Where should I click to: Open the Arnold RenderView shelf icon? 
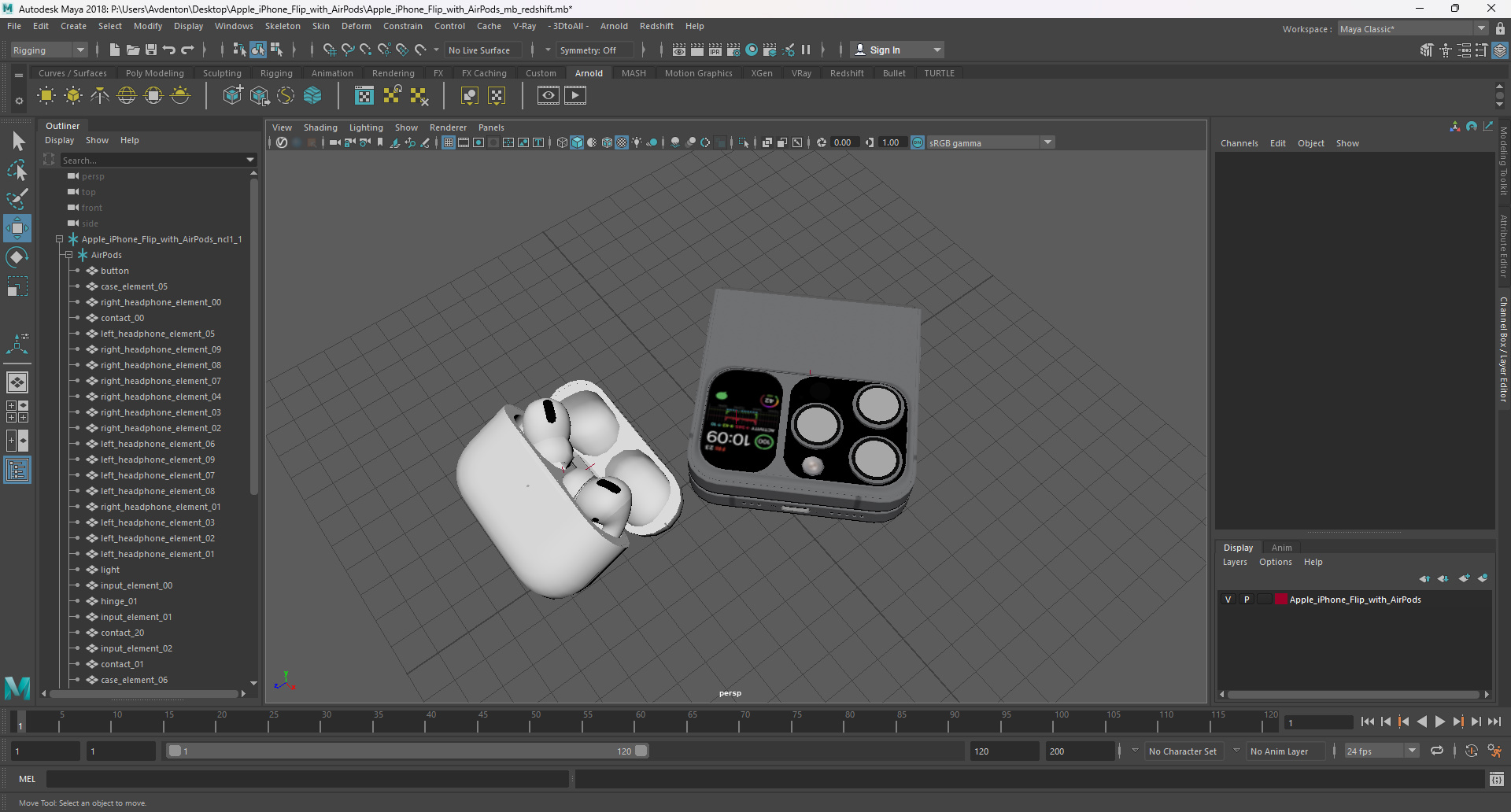point(549,96)
